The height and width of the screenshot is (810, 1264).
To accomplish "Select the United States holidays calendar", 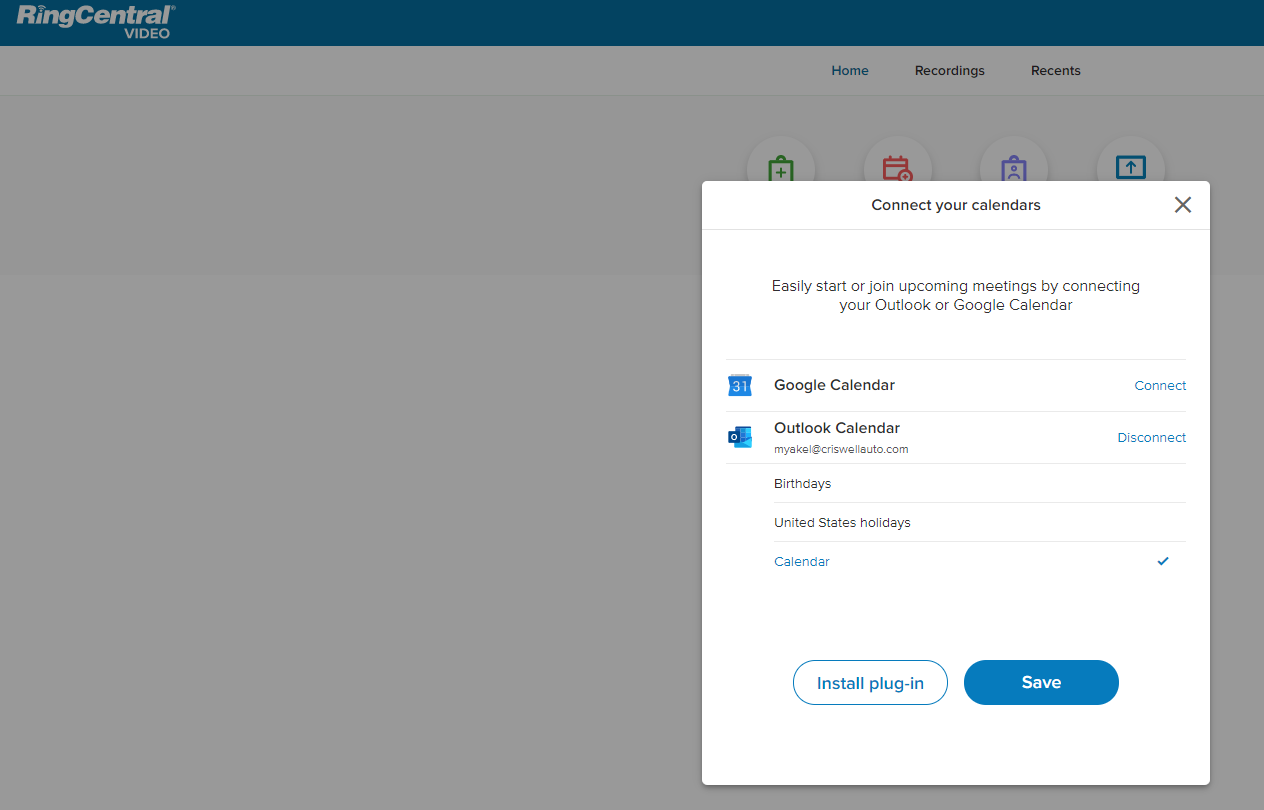I will 980,522.
